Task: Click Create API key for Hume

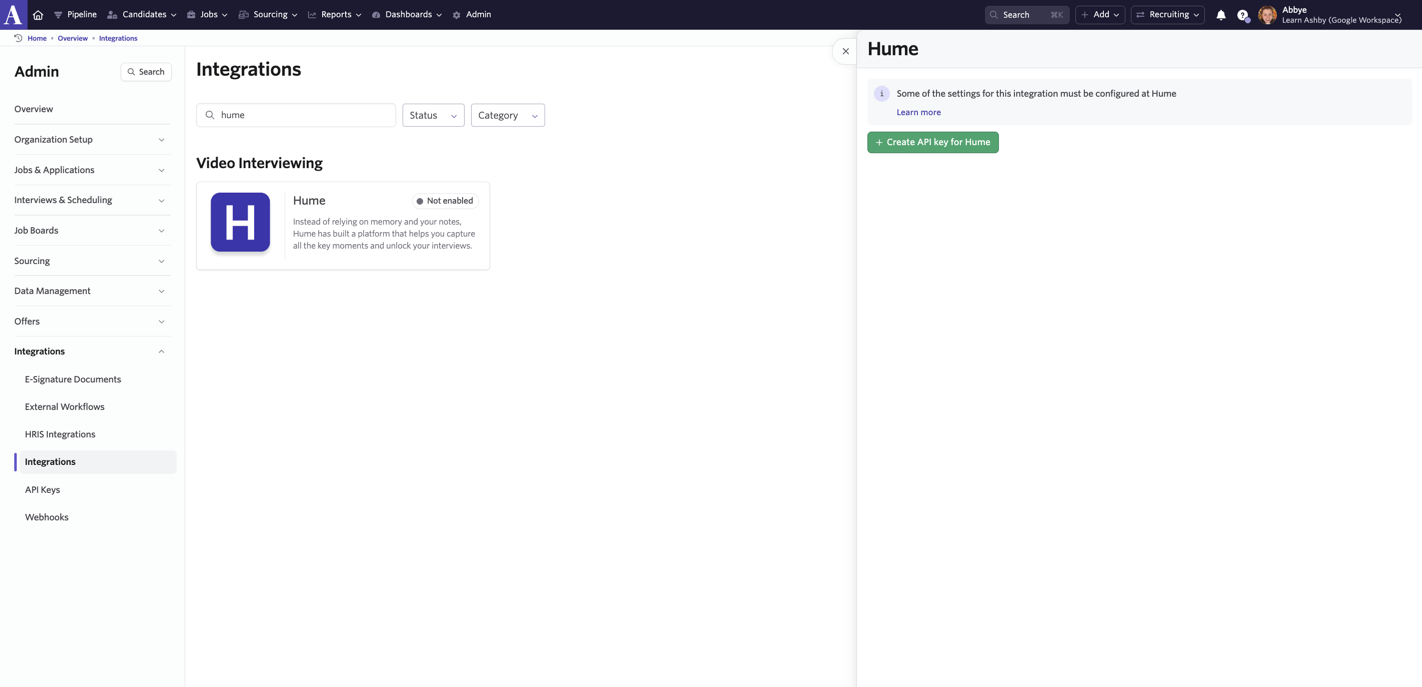Action: [933, 142]
